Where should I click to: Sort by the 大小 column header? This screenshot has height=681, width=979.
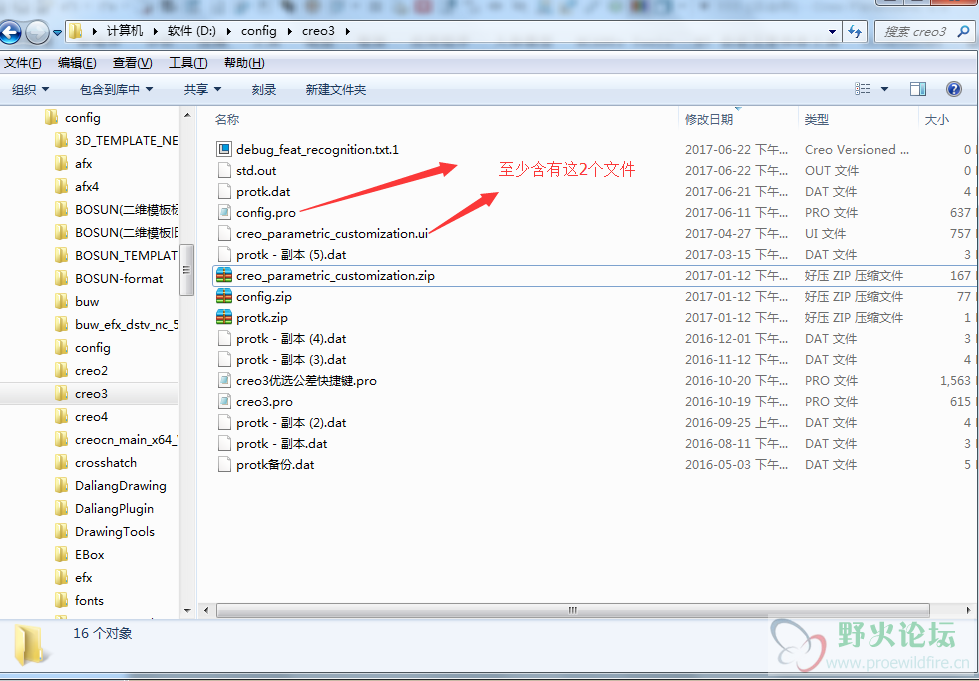point(937,119)
